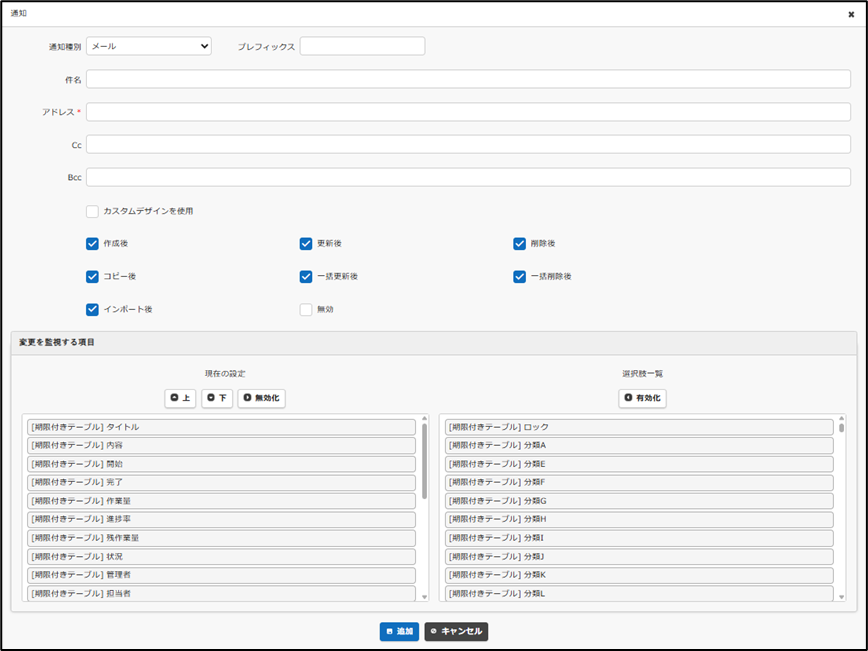Click the 下 (down) button
The width and height of the screenshot is (868, 651).
click(x=217, y=398)
